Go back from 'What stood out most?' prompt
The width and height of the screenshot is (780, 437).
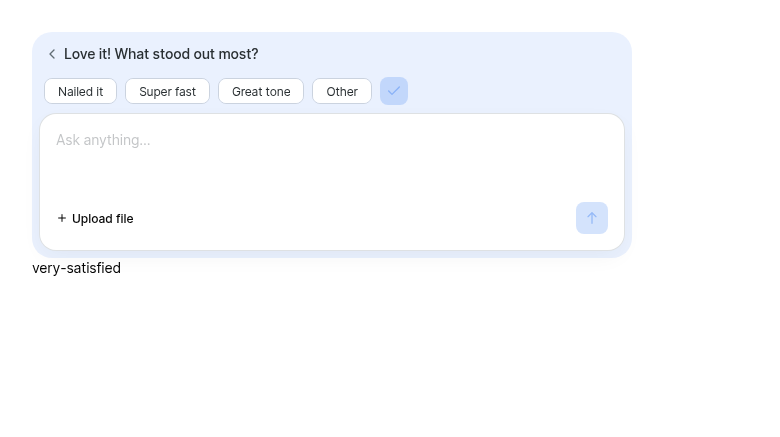(x=52, y=54)
